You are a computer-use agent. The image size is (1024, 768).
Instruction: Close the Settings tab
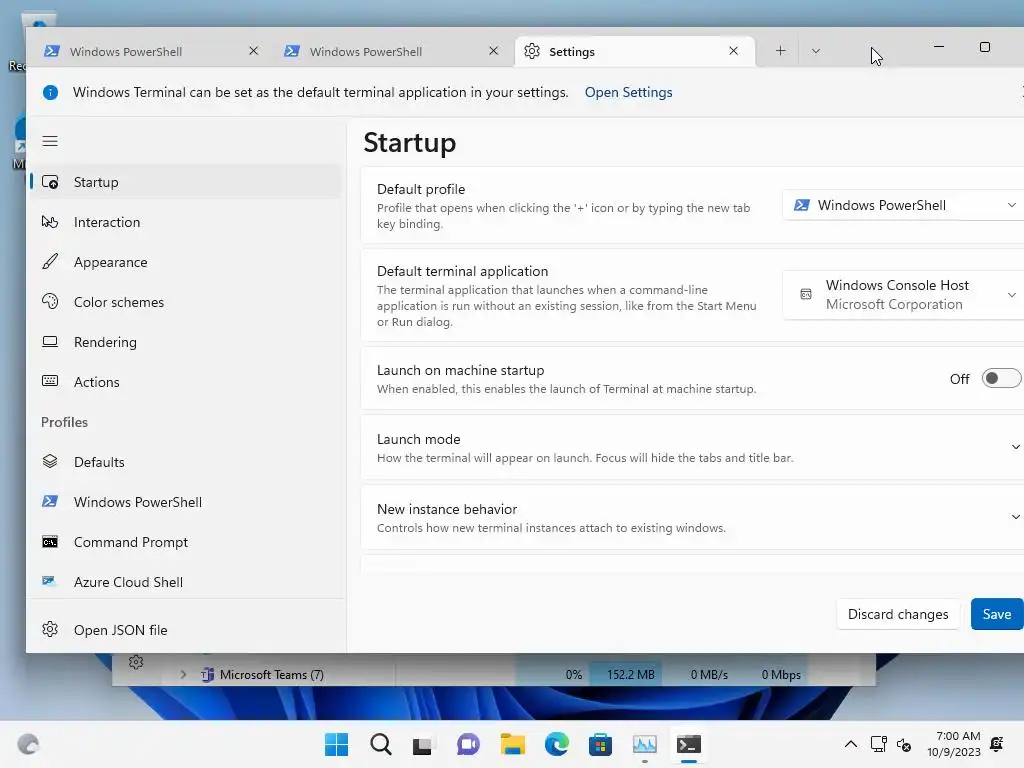click(733, 51)
